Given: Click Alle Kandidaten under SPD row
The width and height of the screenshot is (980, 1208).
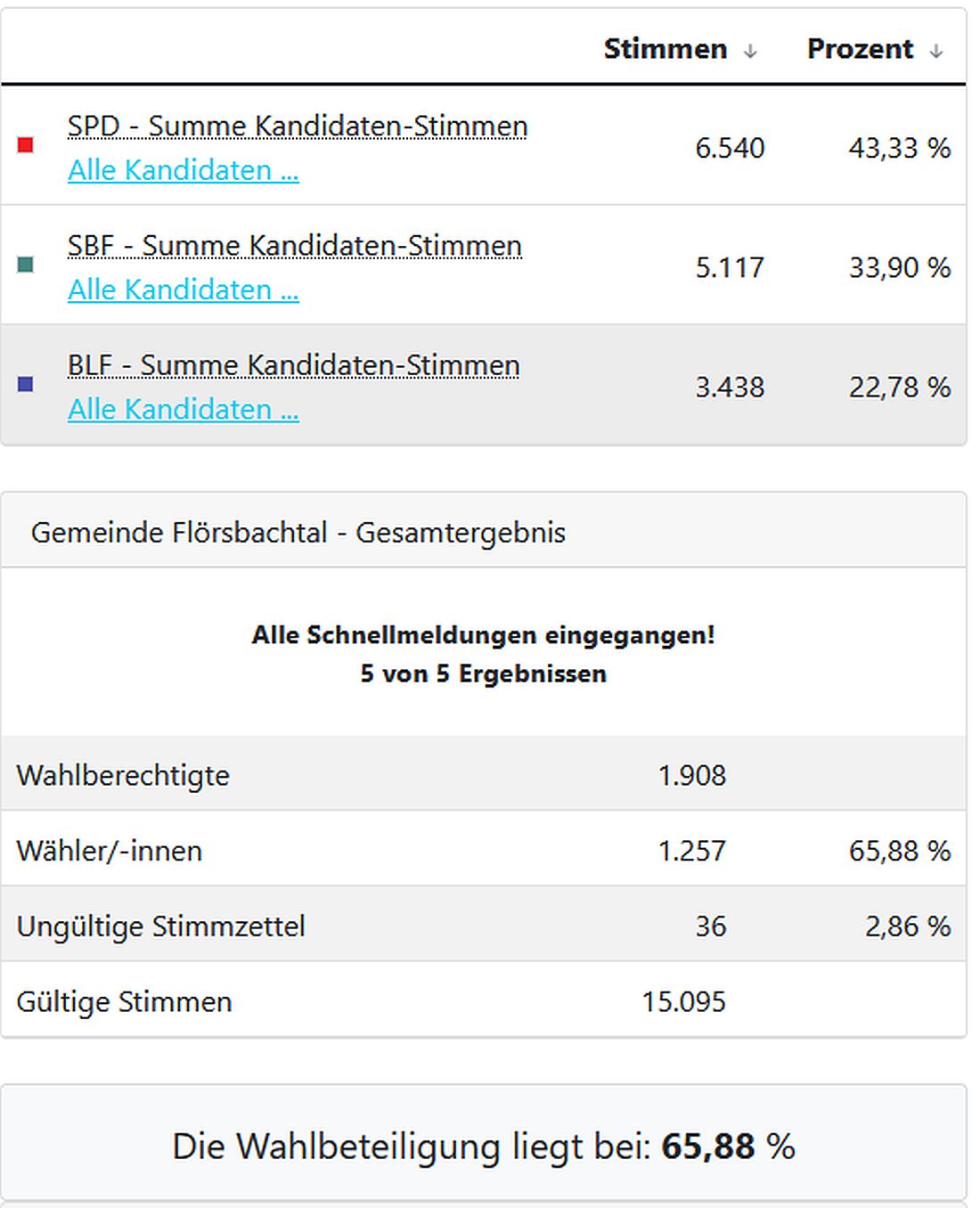Looking at the screenshot, I should tap(183, 169).
